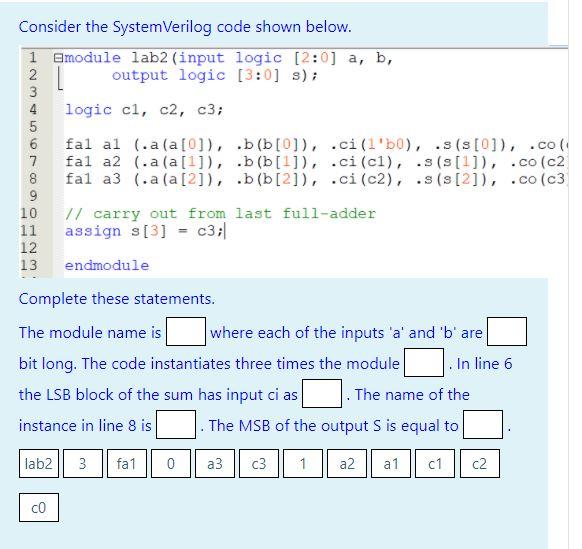Viewport: 582px width, 549px height.
Task: Select the blank after 'instance in line 8 is'
Action: (x=176, y=424)
